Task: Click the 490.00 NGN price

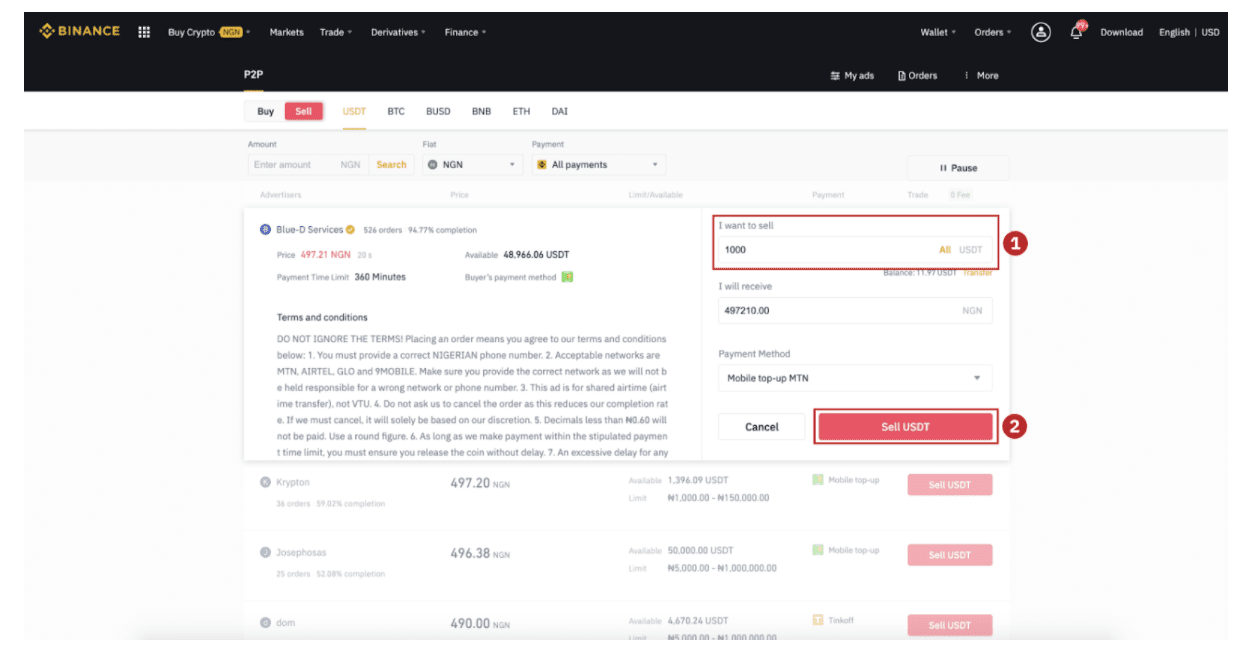Action: (480, 624)
